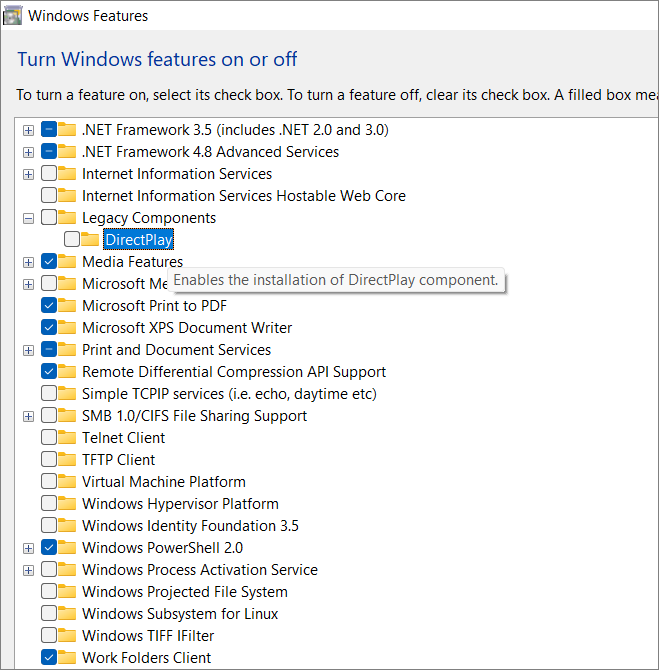Screen dimensions: 659x670
Task: Select Simple TCPIP services label
Action: (229, 394)
